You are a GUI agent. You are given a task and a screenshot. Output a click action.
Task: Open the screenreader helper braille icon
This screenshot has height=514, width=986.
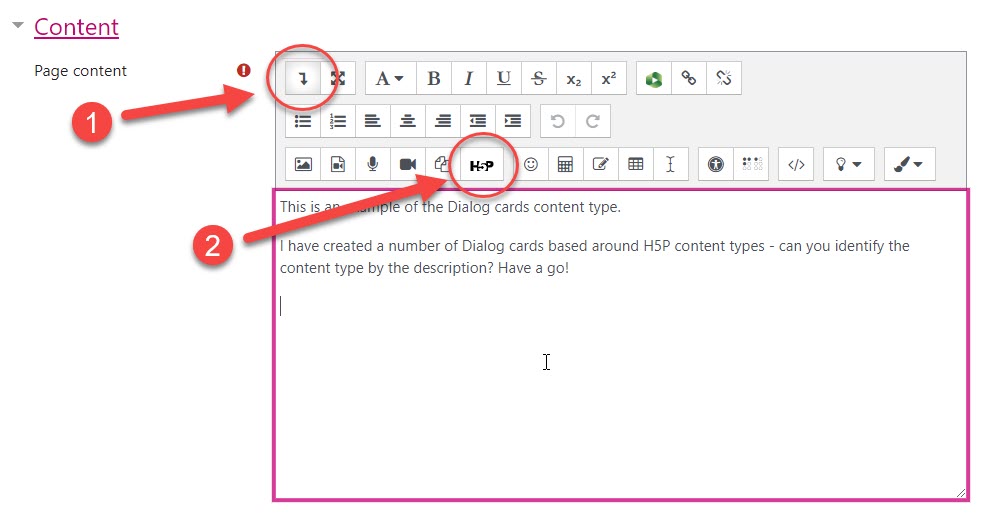pyautogui.click(x=751, y=164)
